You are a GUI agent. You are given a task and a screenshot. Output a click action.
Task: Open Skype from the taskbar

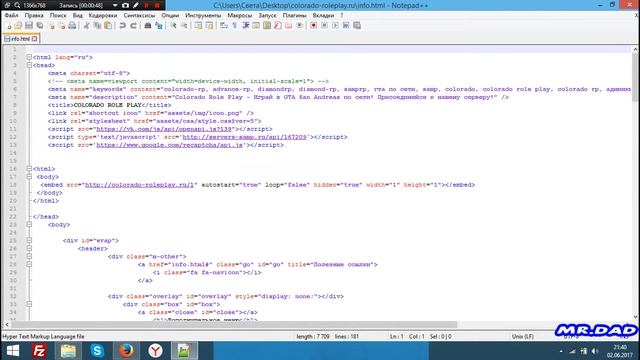point(97,351)
